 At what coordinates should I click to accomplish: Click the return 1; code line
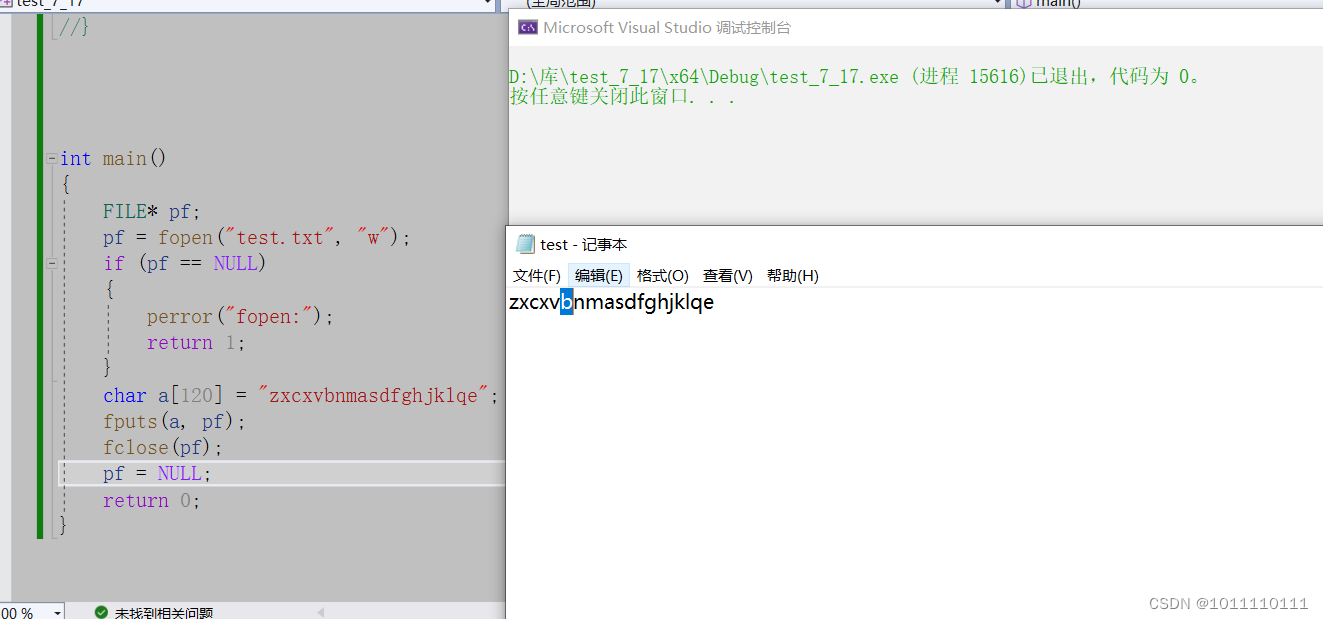pos(196,343)
